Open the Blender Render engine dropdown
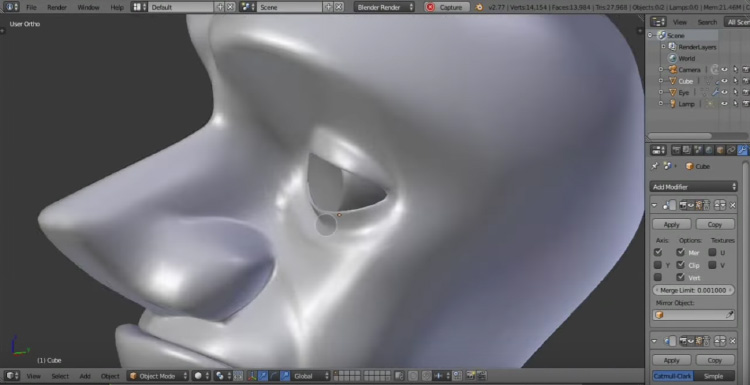750x385 pixels. coord(385,7)
